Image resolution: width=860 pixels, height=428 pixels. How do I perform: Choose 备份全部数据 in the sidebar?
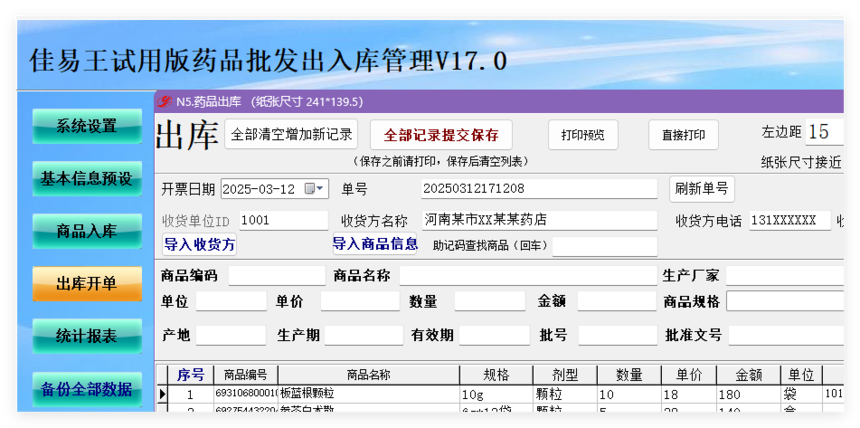pos(87,389)
